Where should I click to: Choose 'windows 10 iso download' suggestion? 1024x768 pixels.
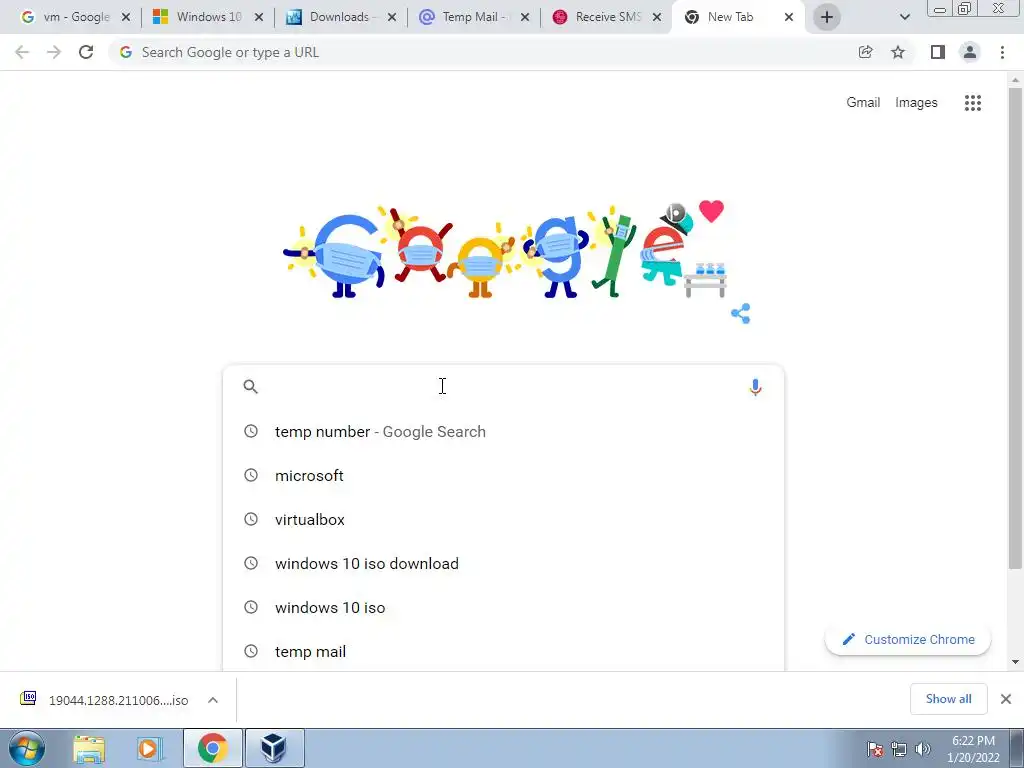pos(503,563)
